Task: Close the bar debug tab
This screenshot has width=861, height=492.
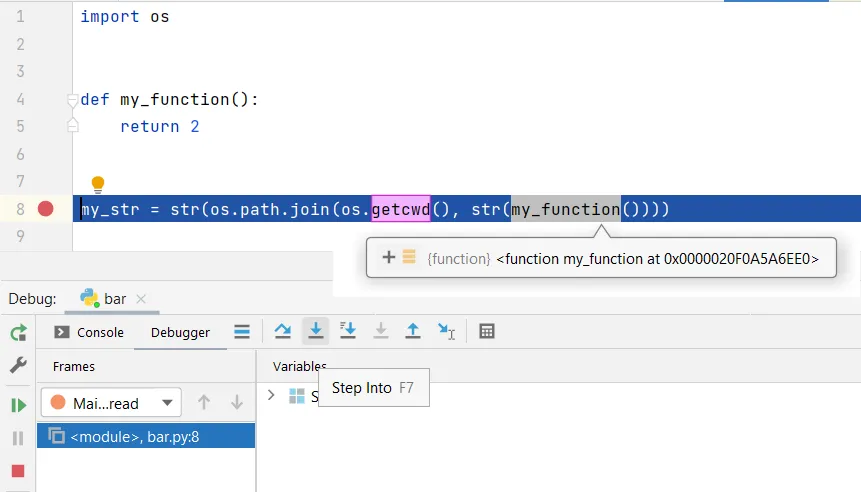Action: pos(141,299)
